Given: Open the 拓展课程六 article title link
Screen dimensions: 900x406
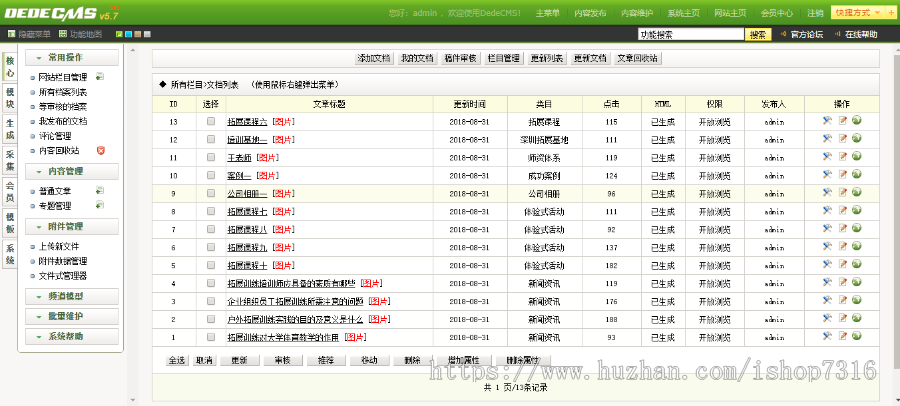Looking at the screenshot, I should (247, 122).
